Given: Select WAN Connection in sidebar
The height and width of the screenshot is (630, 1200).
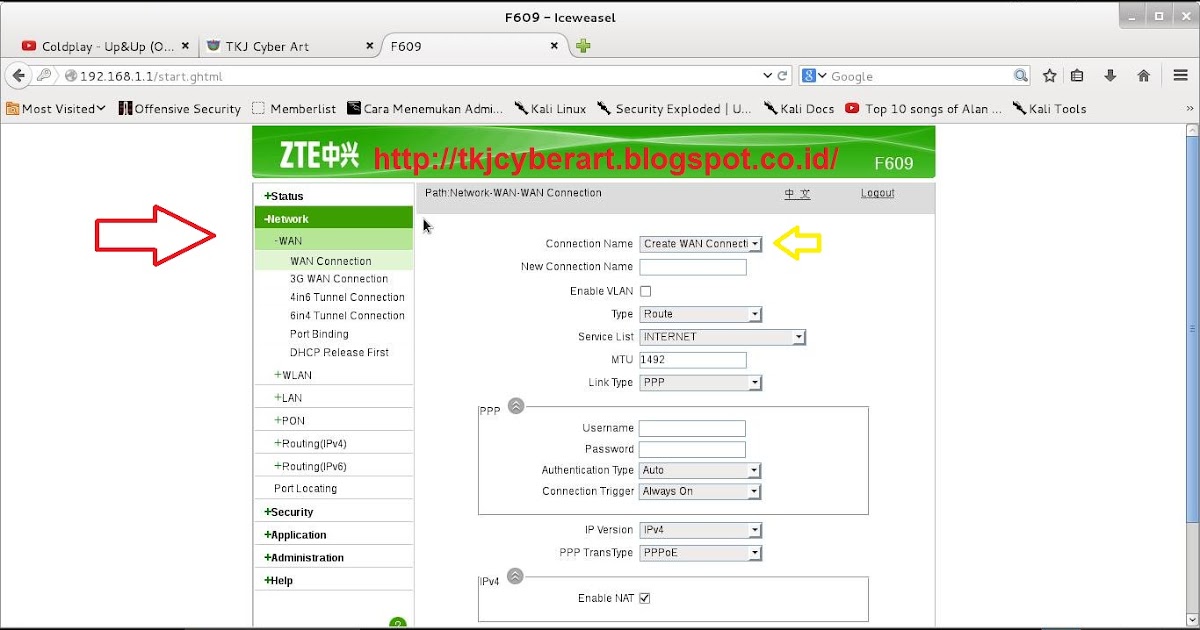Looking at the screenshot, I should point(331,261).
